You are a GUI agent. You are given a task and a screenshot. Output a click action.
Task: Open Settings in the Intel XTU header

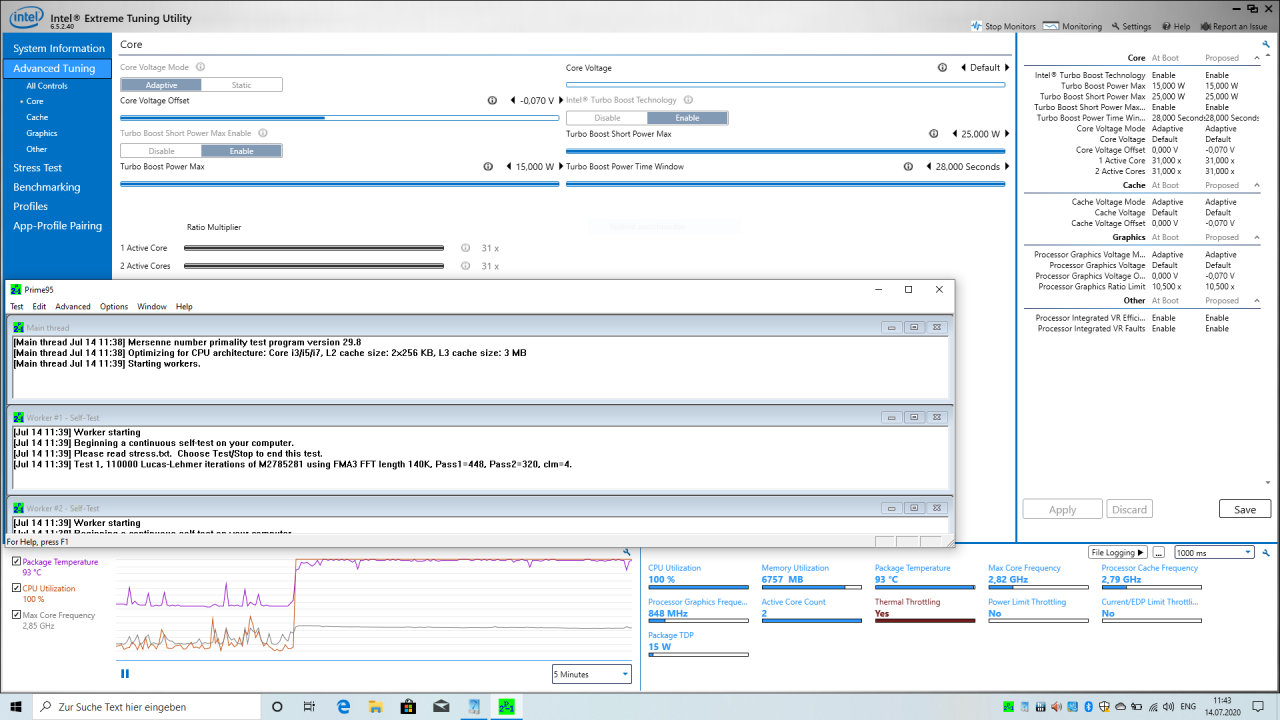pyautogui.click(x=1130, y=26)
